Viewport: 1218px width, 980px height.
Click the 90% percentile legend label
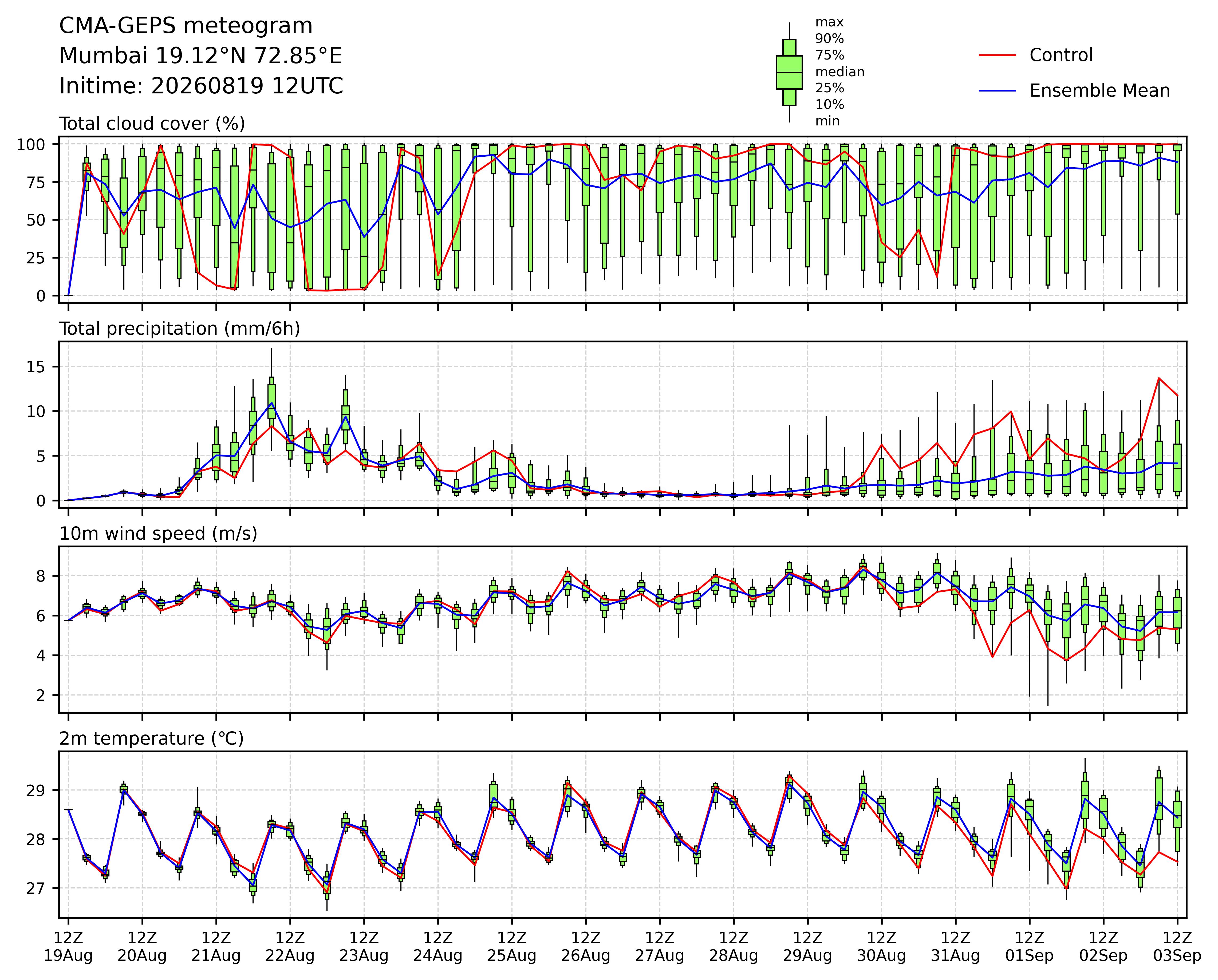tap(829, 39)
